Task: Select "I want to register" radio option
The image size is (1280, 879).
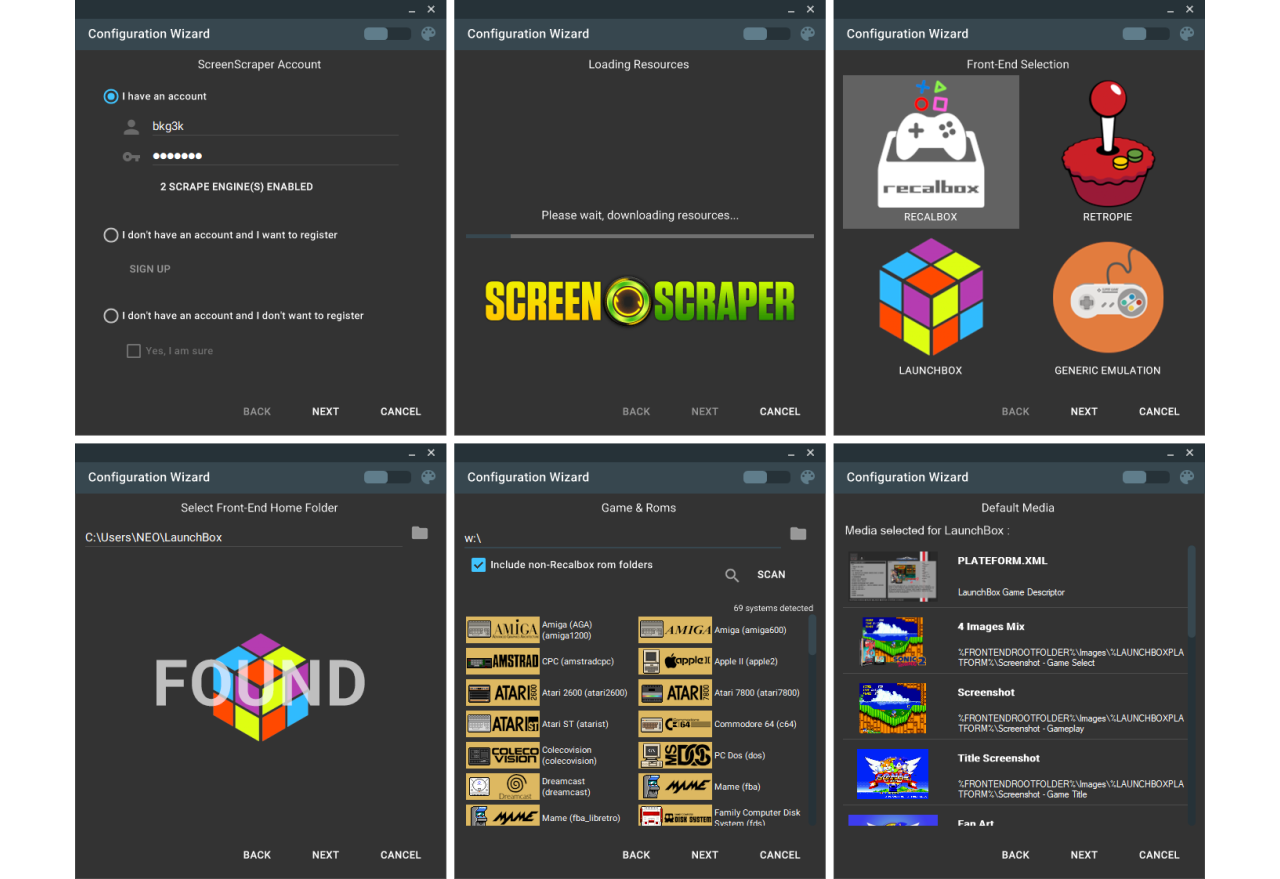Action: coord(111,235)
